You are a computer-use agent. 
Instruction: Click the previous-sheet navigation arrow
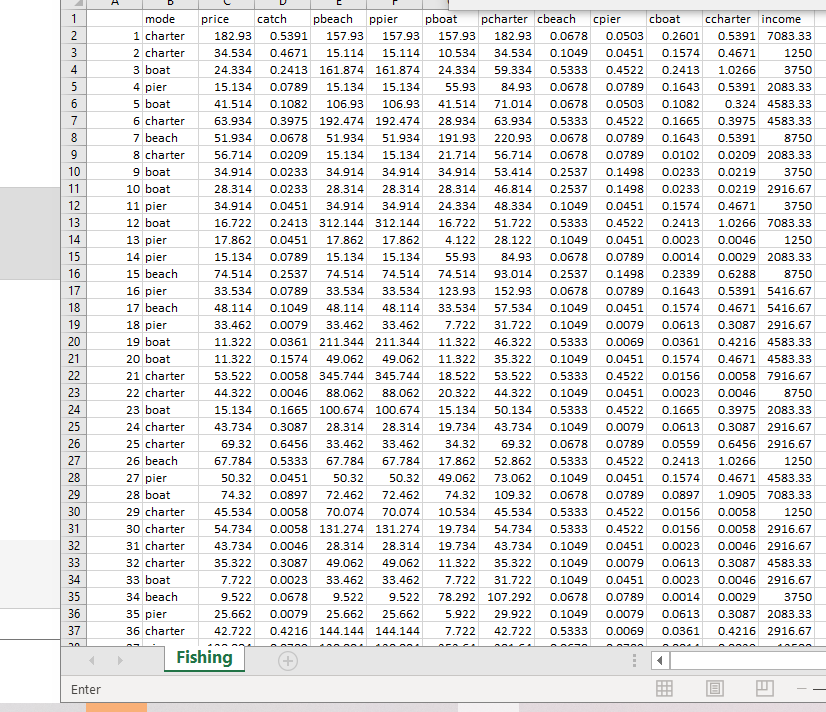[x=91, y=659]
